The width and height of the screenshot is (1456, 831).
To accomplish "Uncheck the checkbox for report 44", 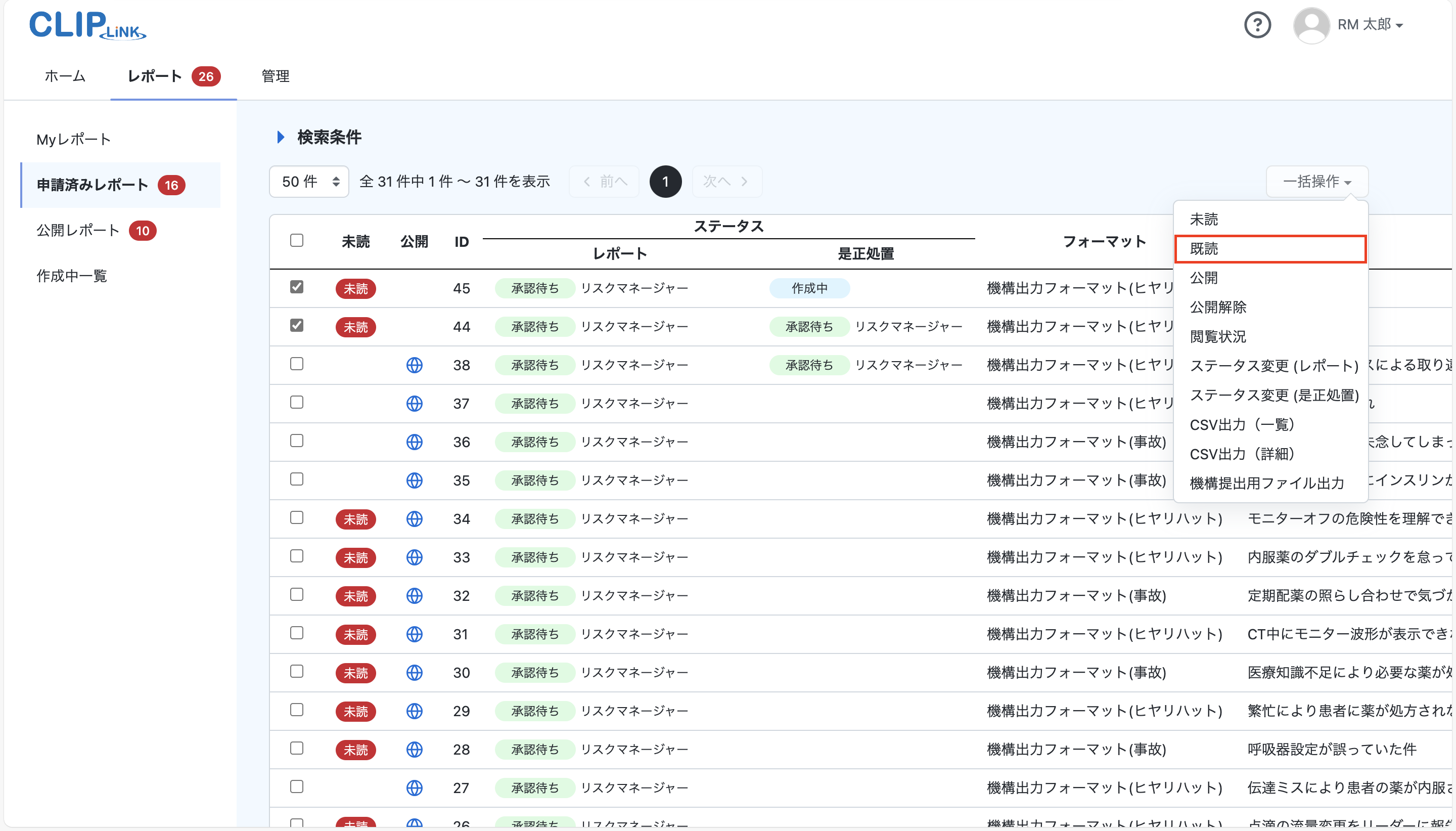I will pyautogui.click(x=297, y=325).
